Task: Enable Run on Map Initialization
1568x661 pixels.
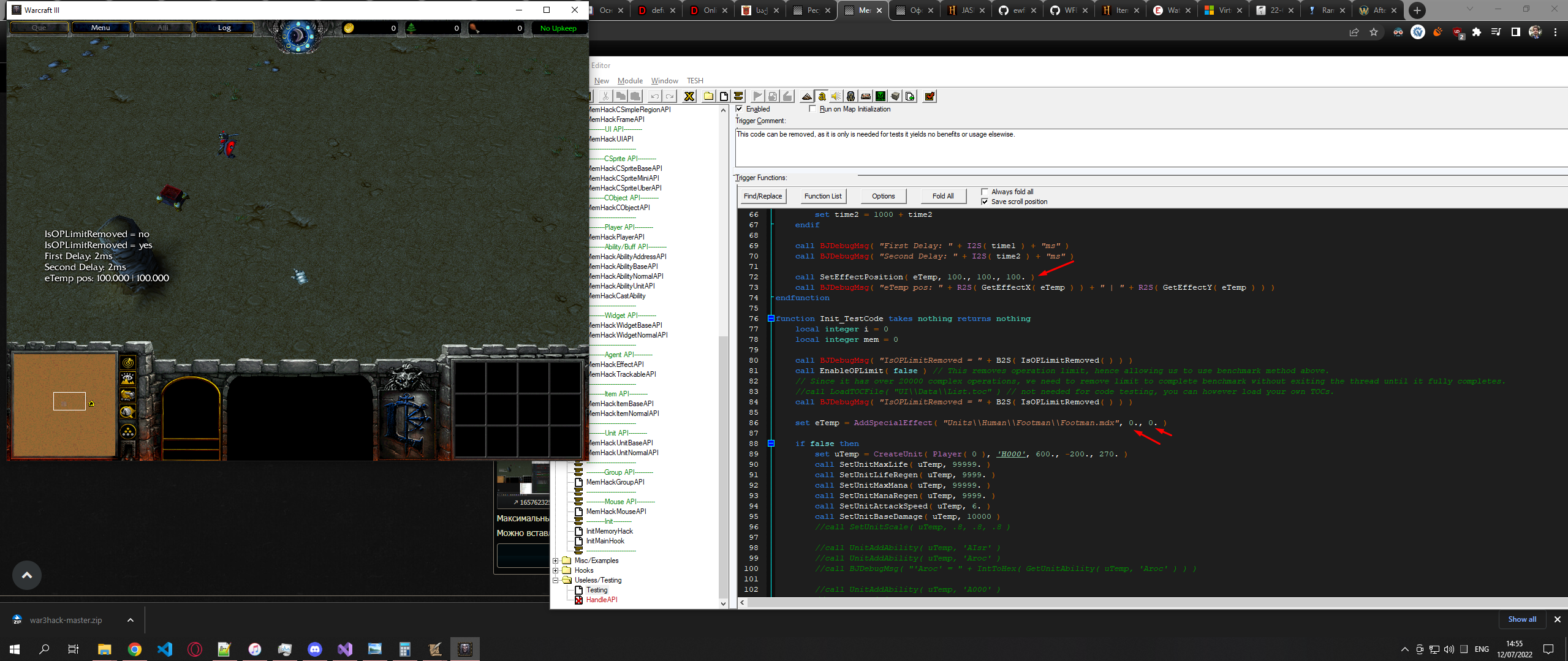Action: [x=812, y=109]
